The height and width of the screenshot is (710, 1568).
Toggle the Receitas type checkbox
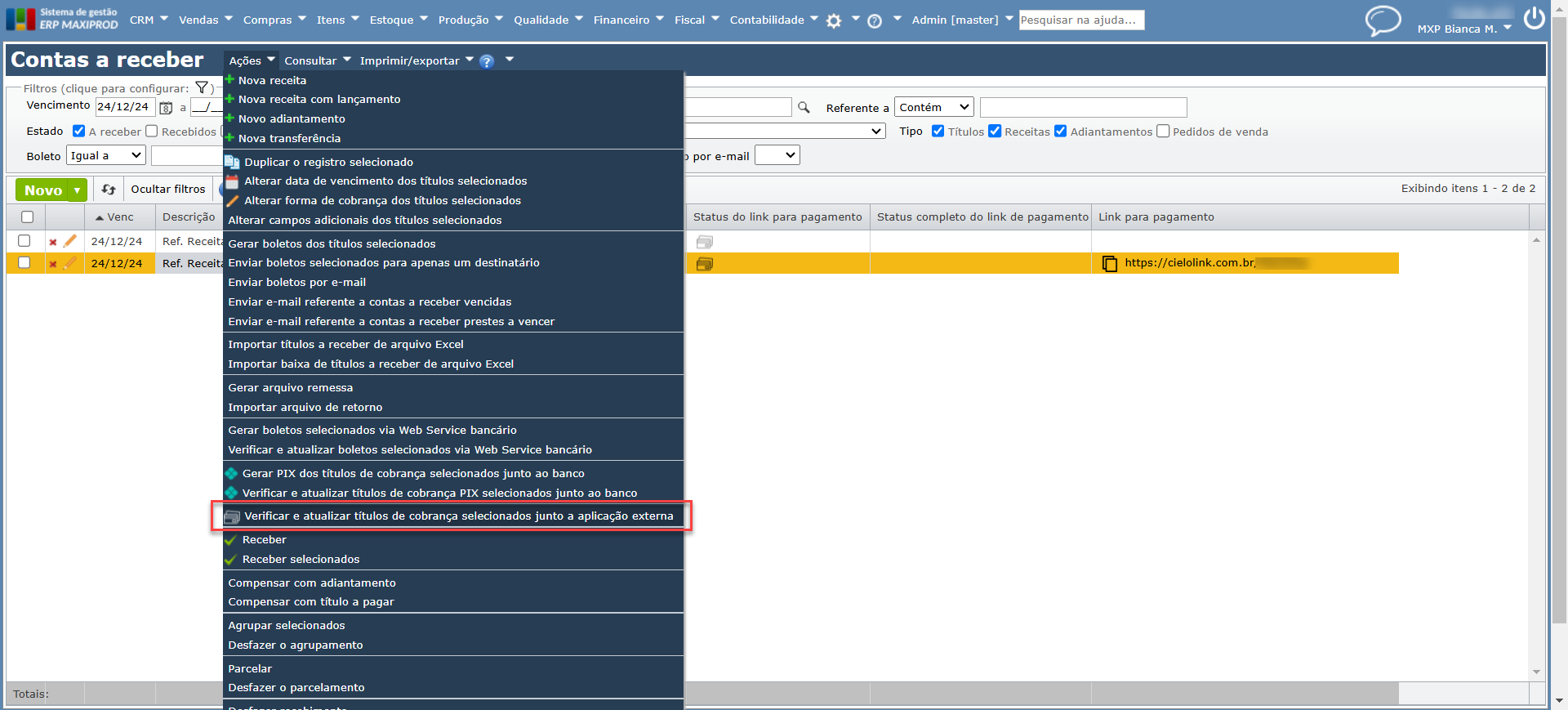pos(995,131)
